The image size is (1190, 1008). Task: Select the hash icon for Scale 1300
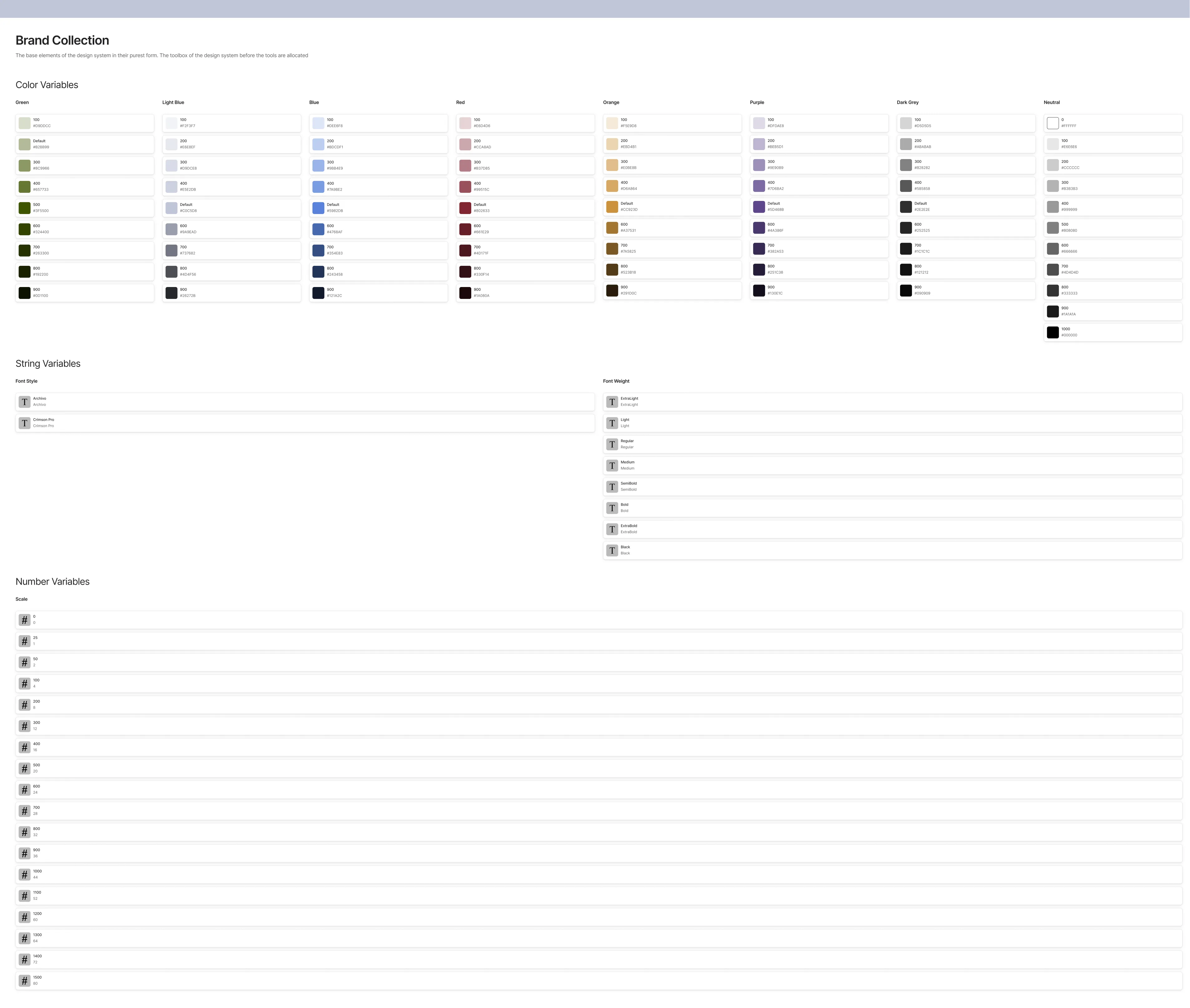tap(25, 938)
